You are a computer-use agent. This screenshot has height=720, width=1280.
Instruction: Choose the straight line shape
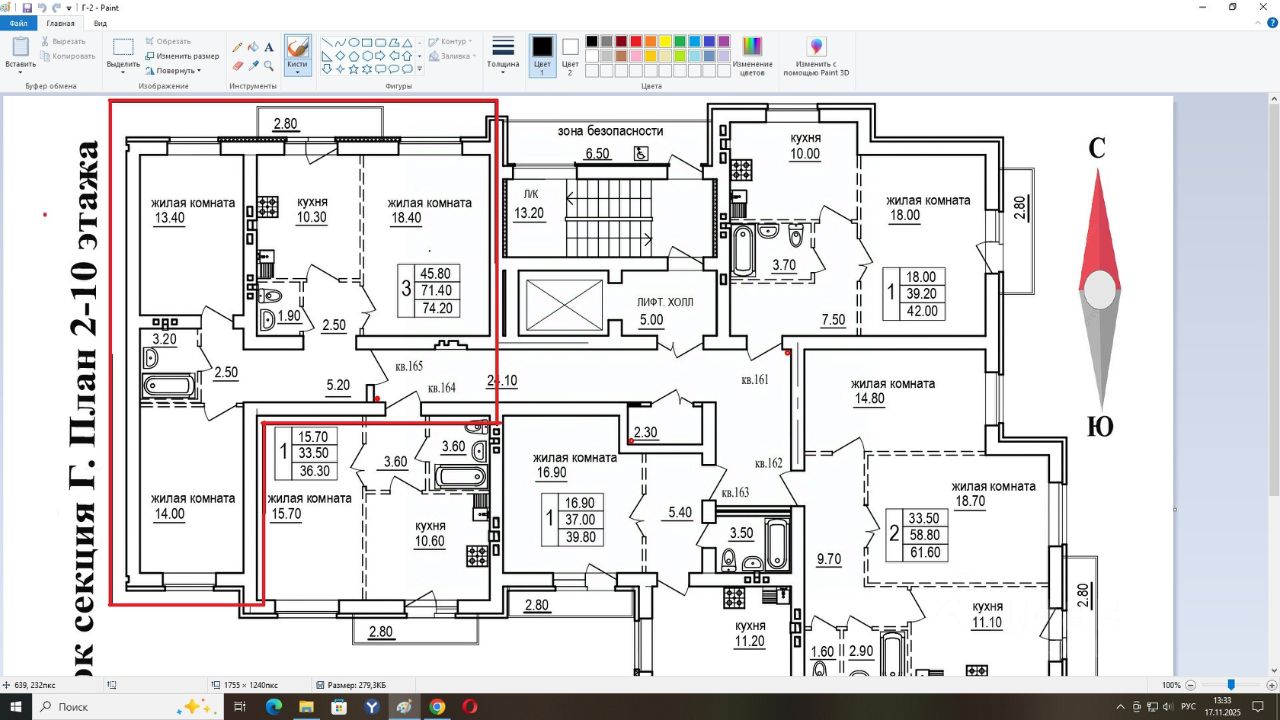(327, 42)
